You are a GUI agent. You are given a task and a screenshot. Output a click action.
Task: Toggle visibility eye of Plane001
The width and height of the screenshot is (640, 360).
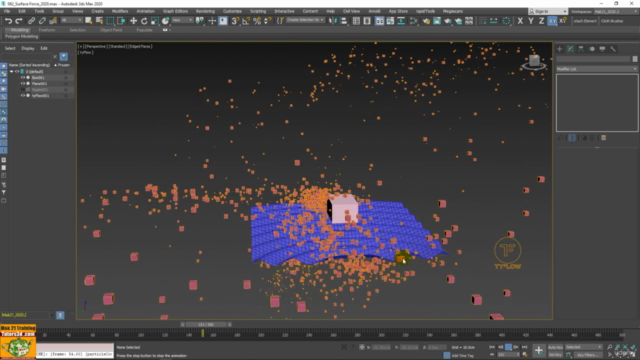tap(23, 84)
